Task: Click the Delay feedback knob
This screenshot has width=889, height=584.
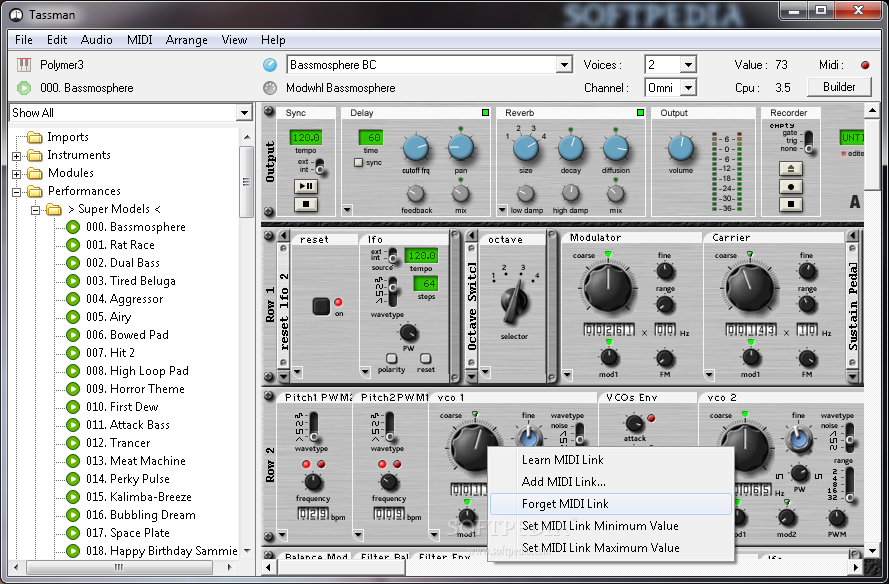Action: (416, 194)
